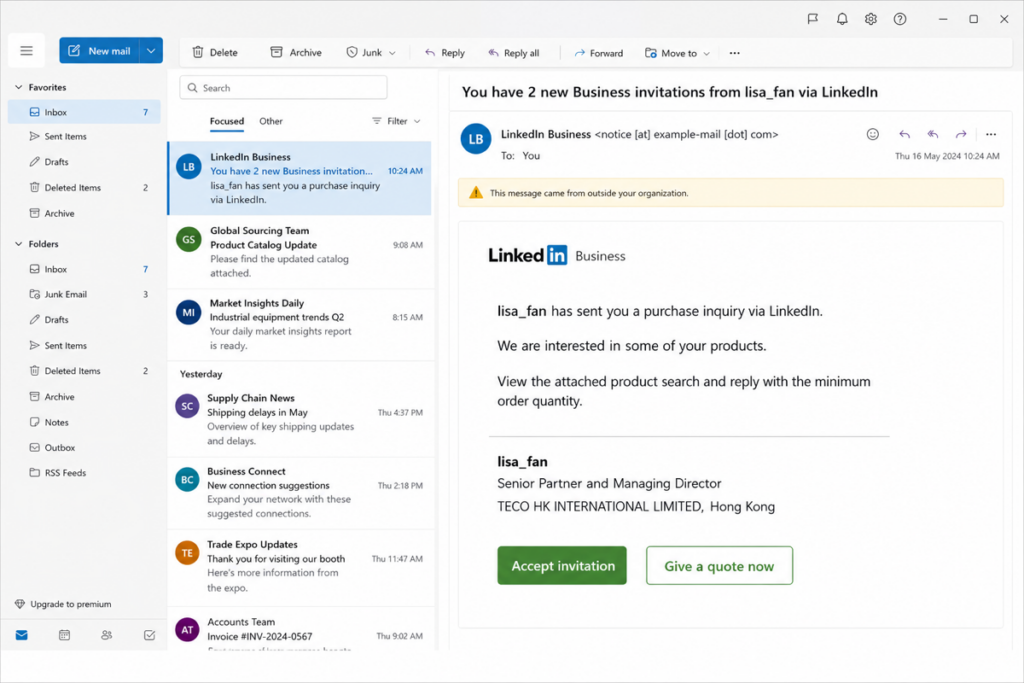Screen dimensions: 1024x683
Task: Open Global Sourcing Team email
Action: tap(299, 252)
